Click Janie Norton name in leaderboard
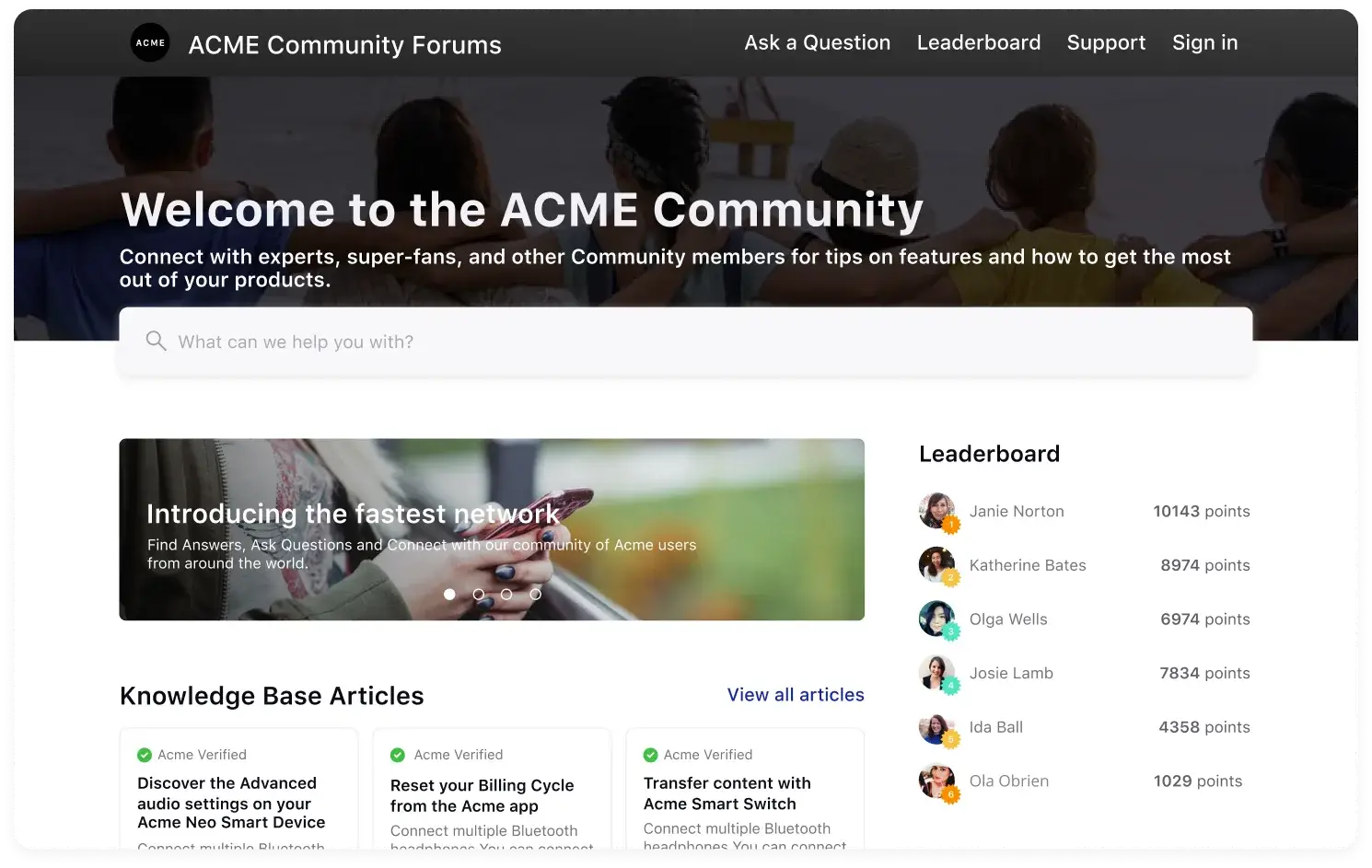 pos(1017,512)
